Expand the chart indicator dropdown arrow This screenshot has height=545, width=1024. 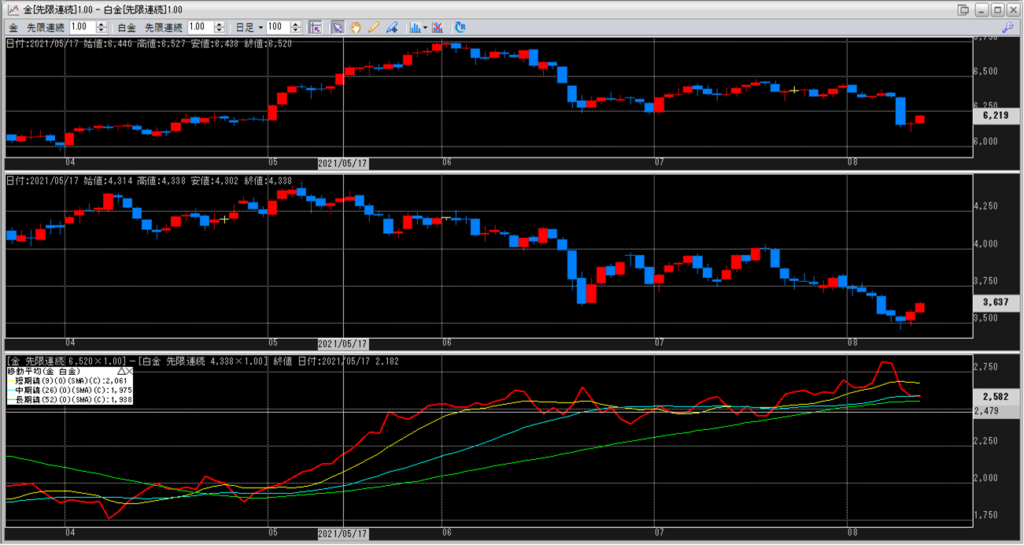tap(426, 26)
